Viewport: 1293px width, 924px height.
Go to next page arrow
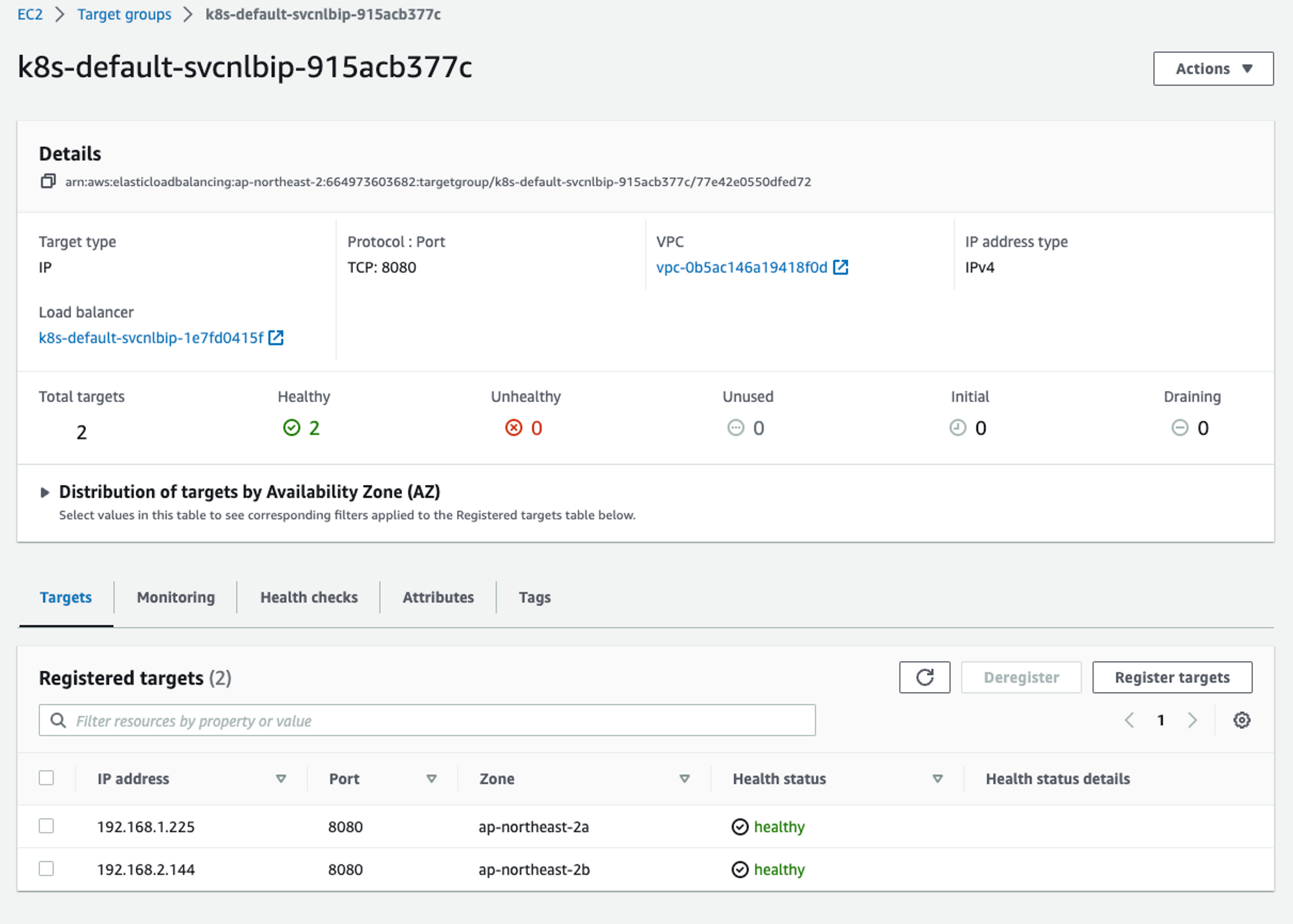tap(1192, 720)
